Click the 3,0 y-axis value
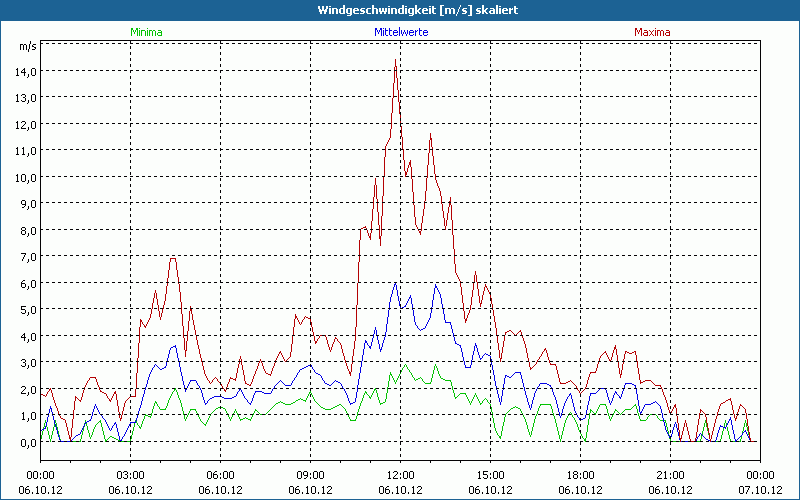Screen dimensions: 800x500 coord(28,363)
